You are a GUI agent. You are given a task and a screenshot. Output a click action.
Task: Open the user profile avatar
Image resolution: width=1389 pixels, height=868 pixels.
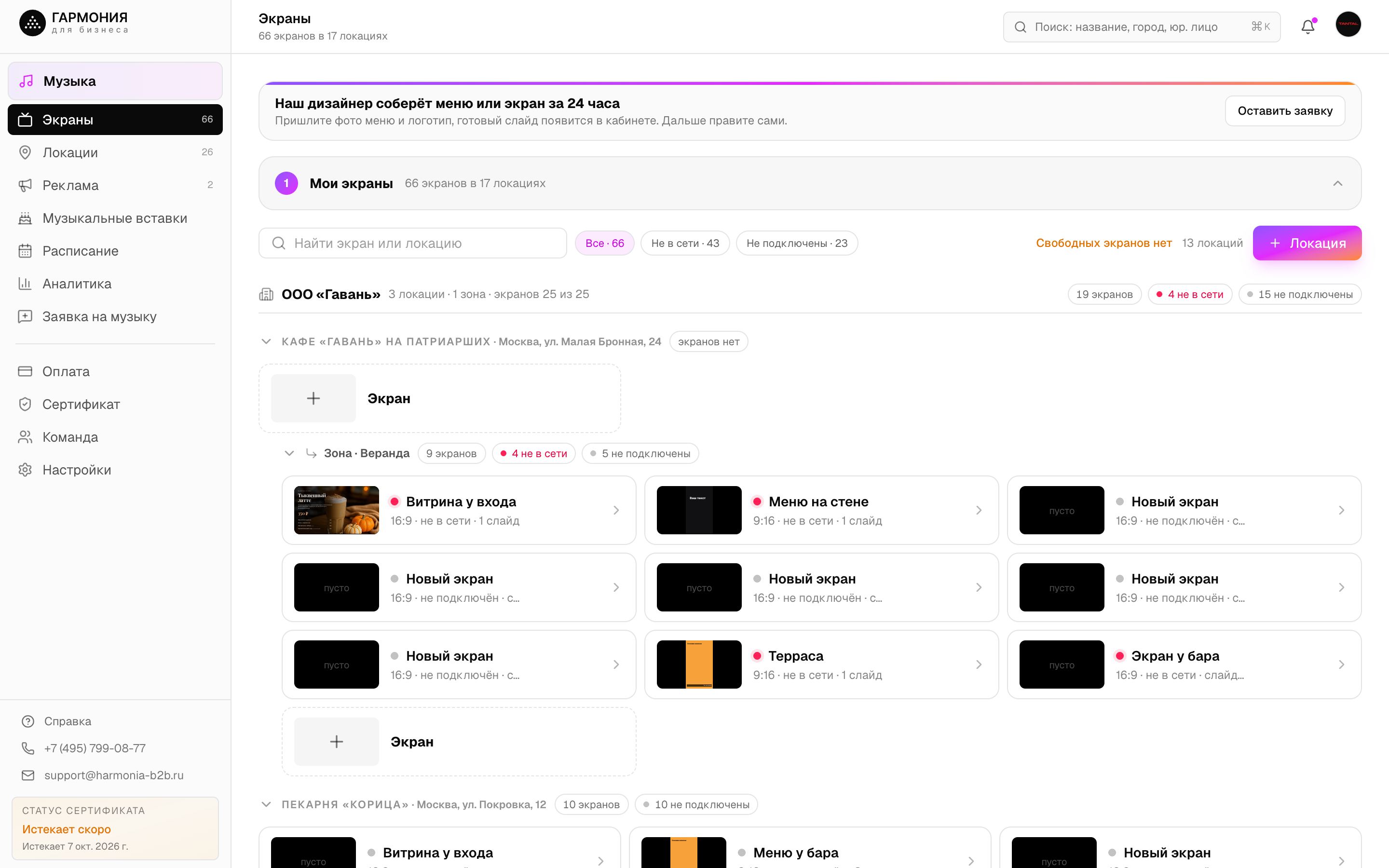coord(1348,24)
